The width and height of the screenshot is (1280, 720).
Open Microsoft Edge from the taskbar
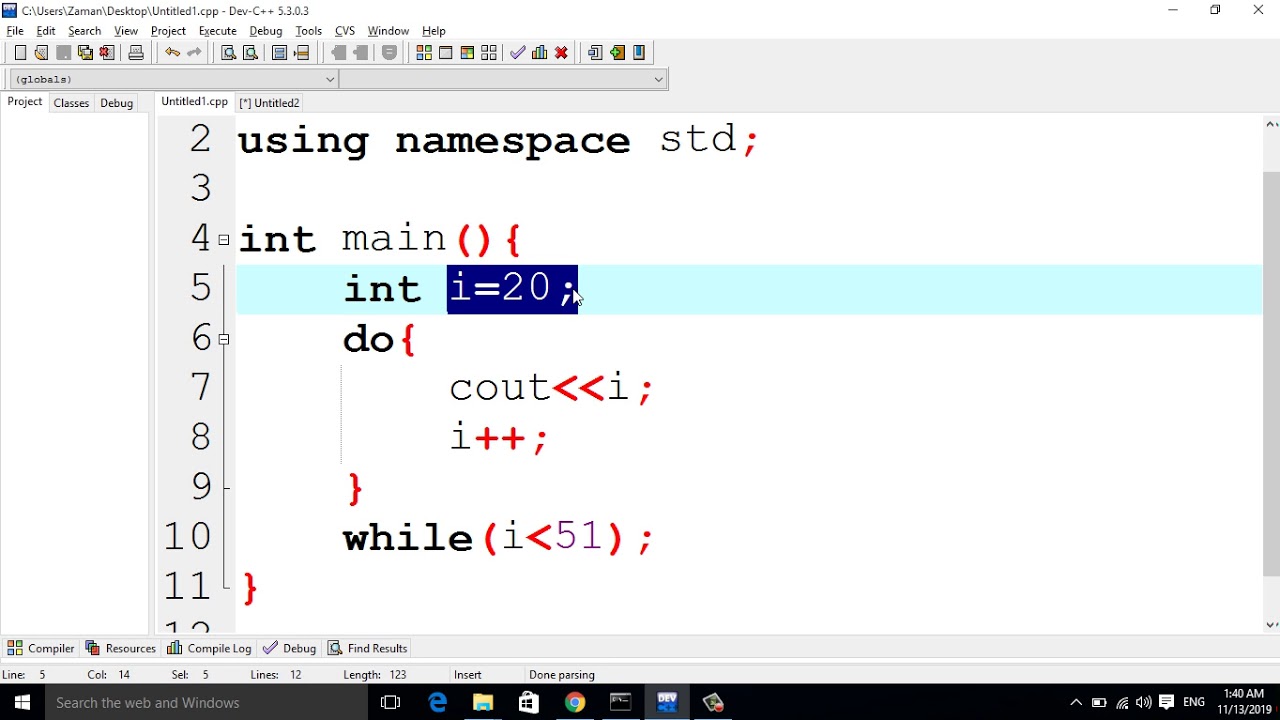pyautogui.click(x=438, y=702)
